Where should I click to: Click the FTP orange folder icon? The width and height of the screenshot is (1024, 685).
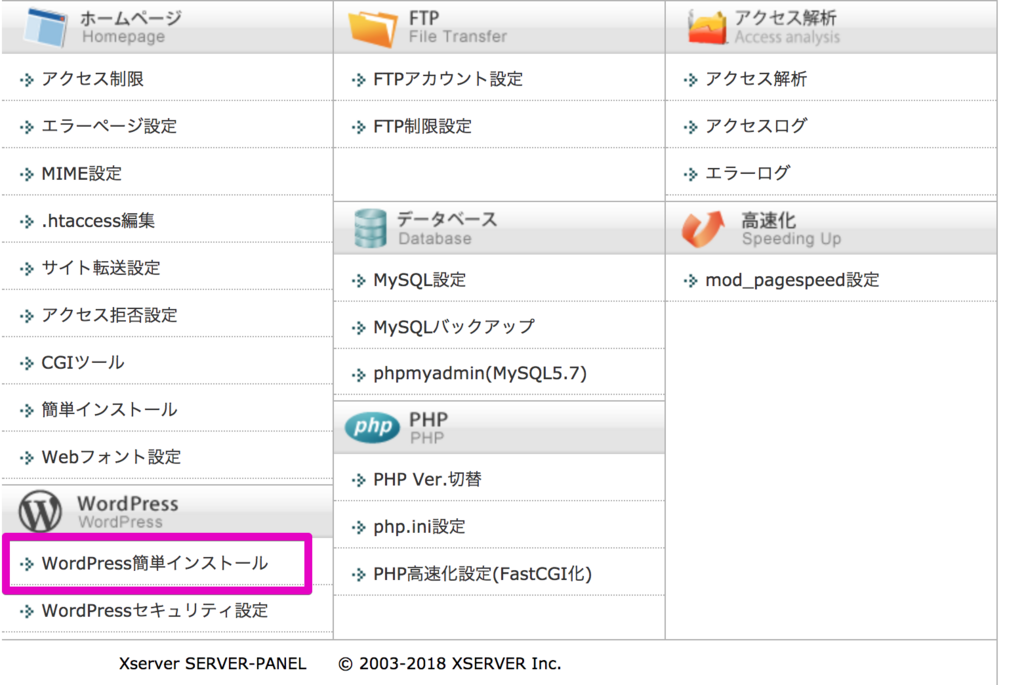[372, 28]
